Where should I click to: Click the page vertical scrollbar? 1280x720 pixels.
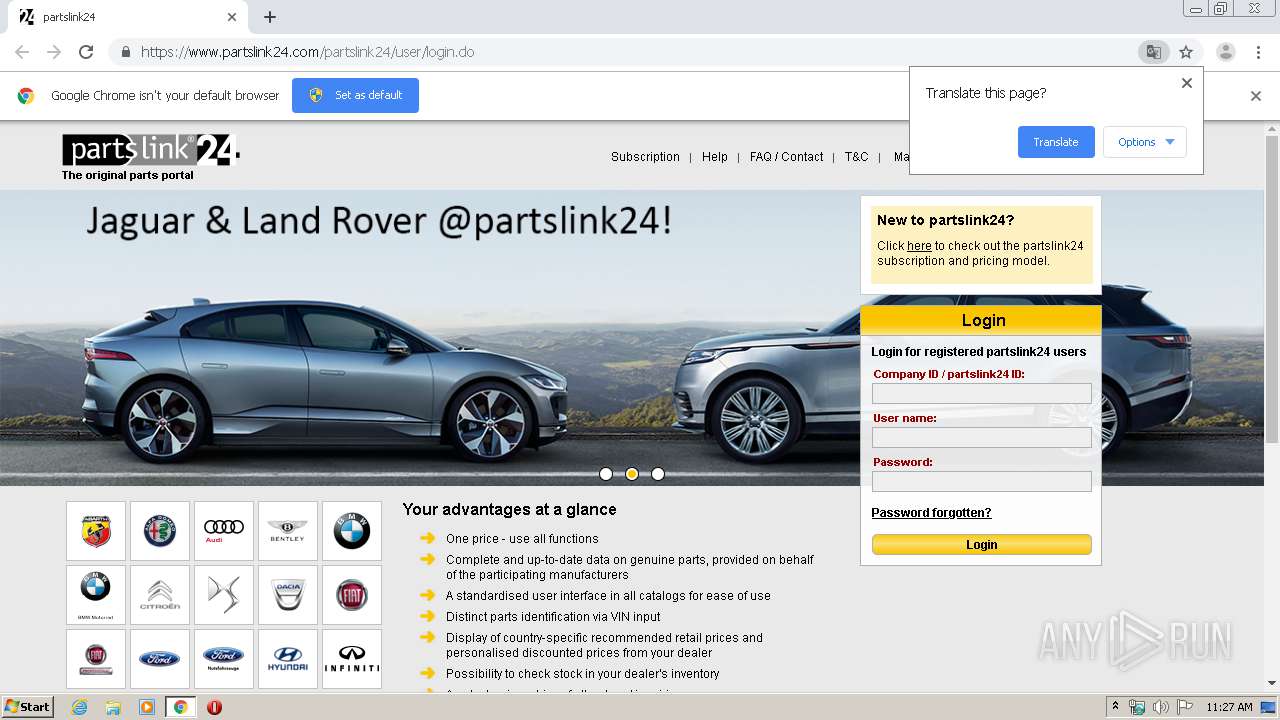click(1272, 290)
